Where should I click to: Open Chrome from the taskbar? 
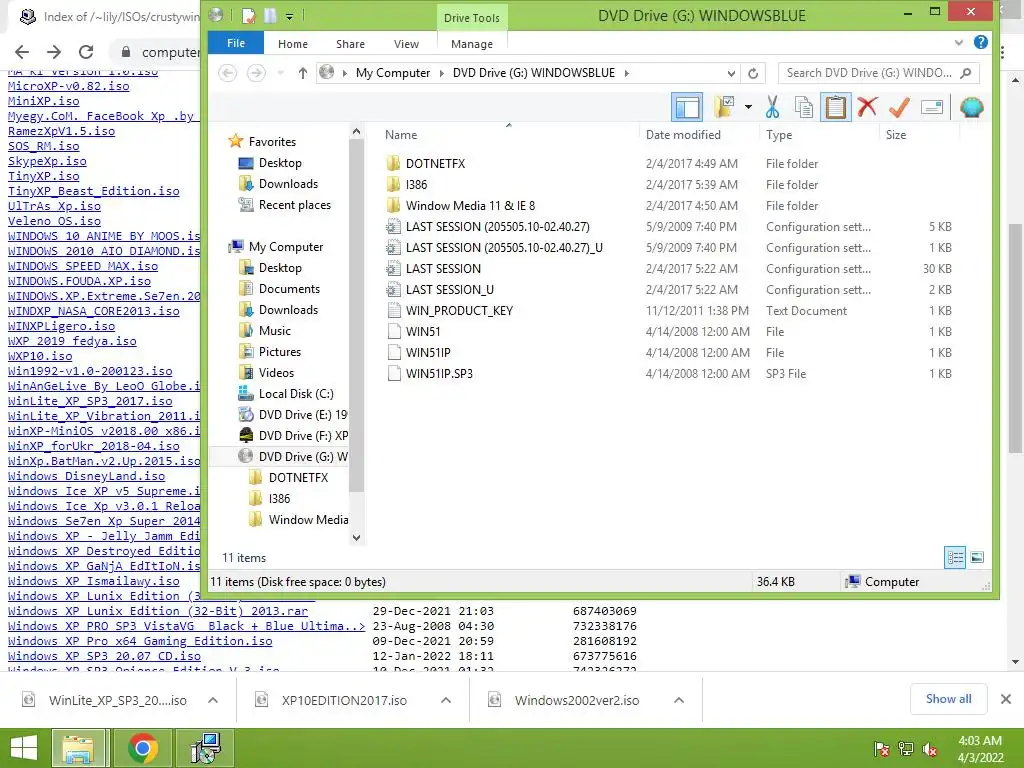(142, 748)
